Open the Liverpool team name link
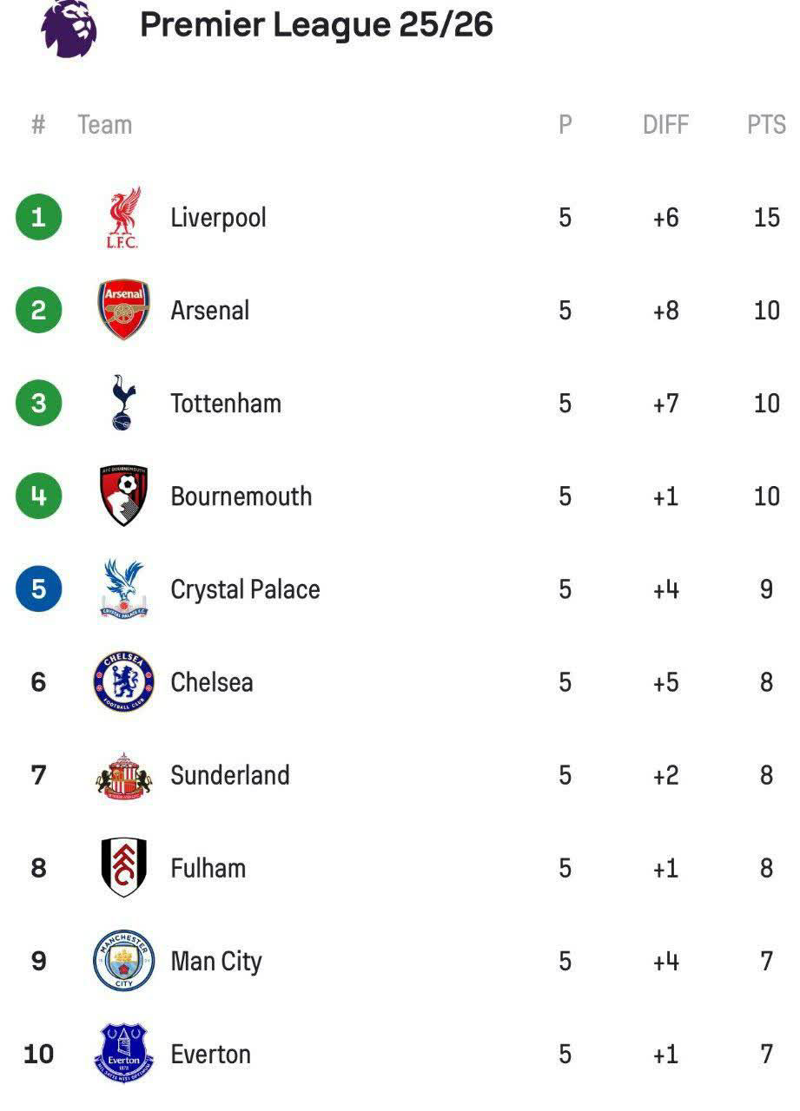This screenshot has width=800, height=1111. tap(218, 217)
